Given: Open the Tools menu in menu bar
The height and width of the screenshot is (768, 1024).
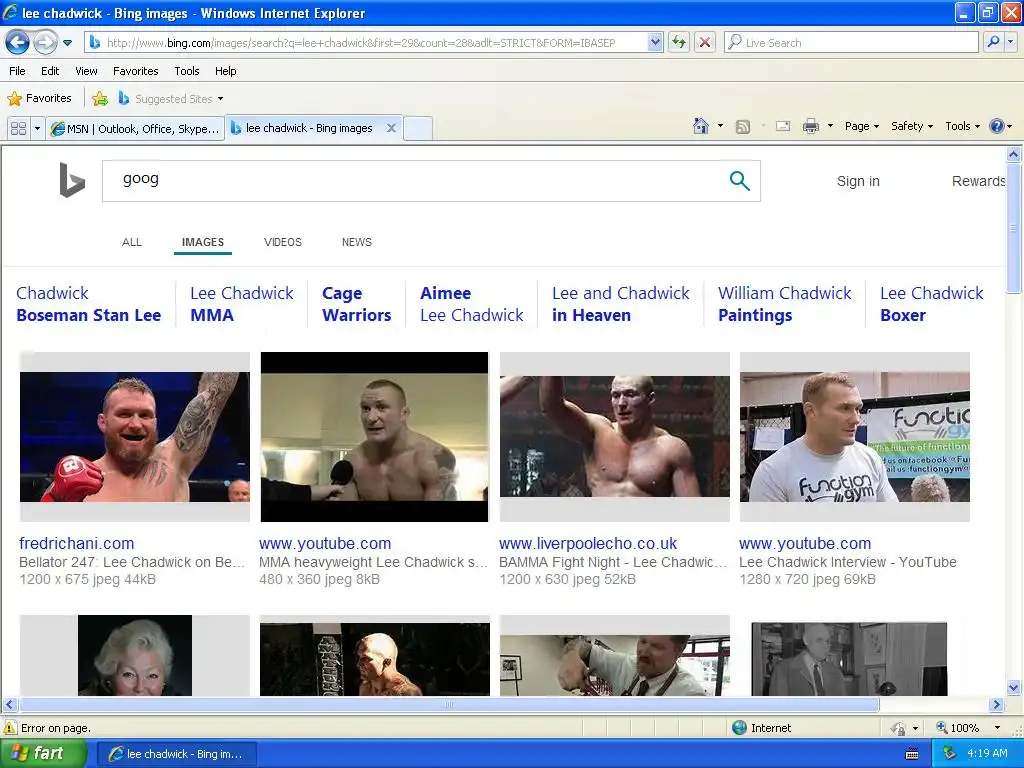Looking at the screenshot, I should click(x=186, y=71).
